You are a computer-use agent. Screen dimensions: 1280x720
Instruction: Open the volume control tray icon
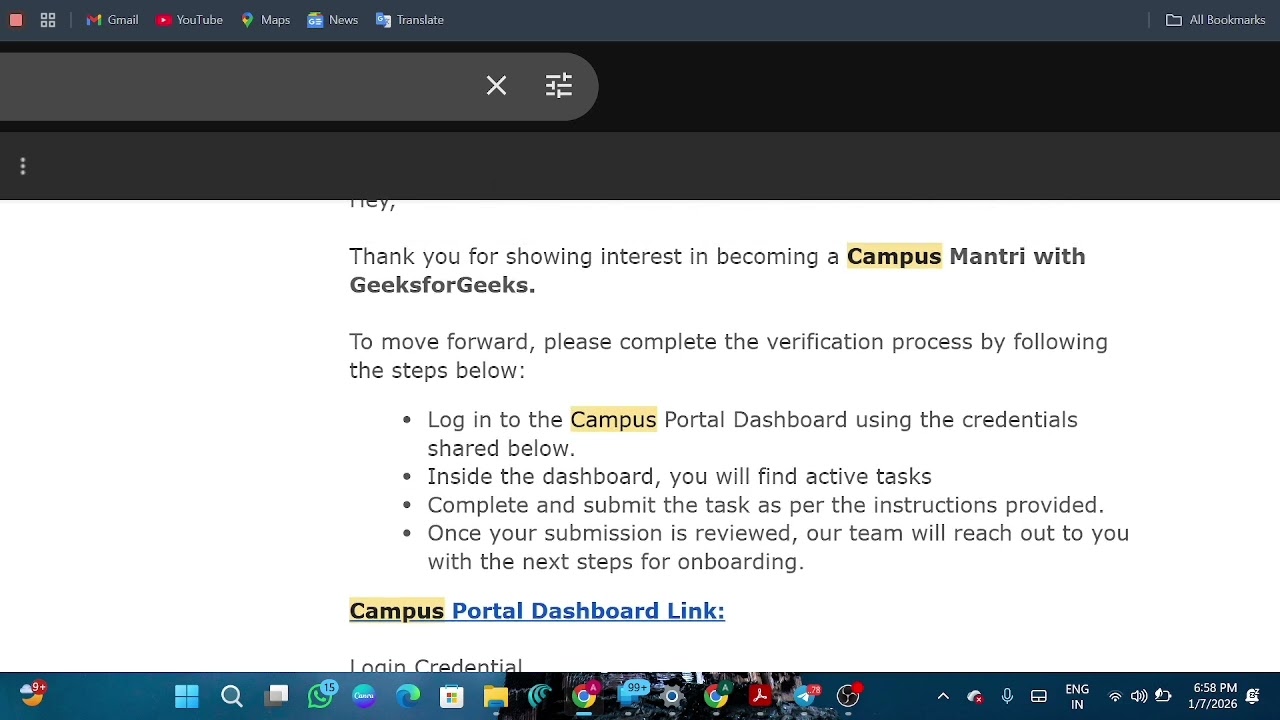[1139, 696]
